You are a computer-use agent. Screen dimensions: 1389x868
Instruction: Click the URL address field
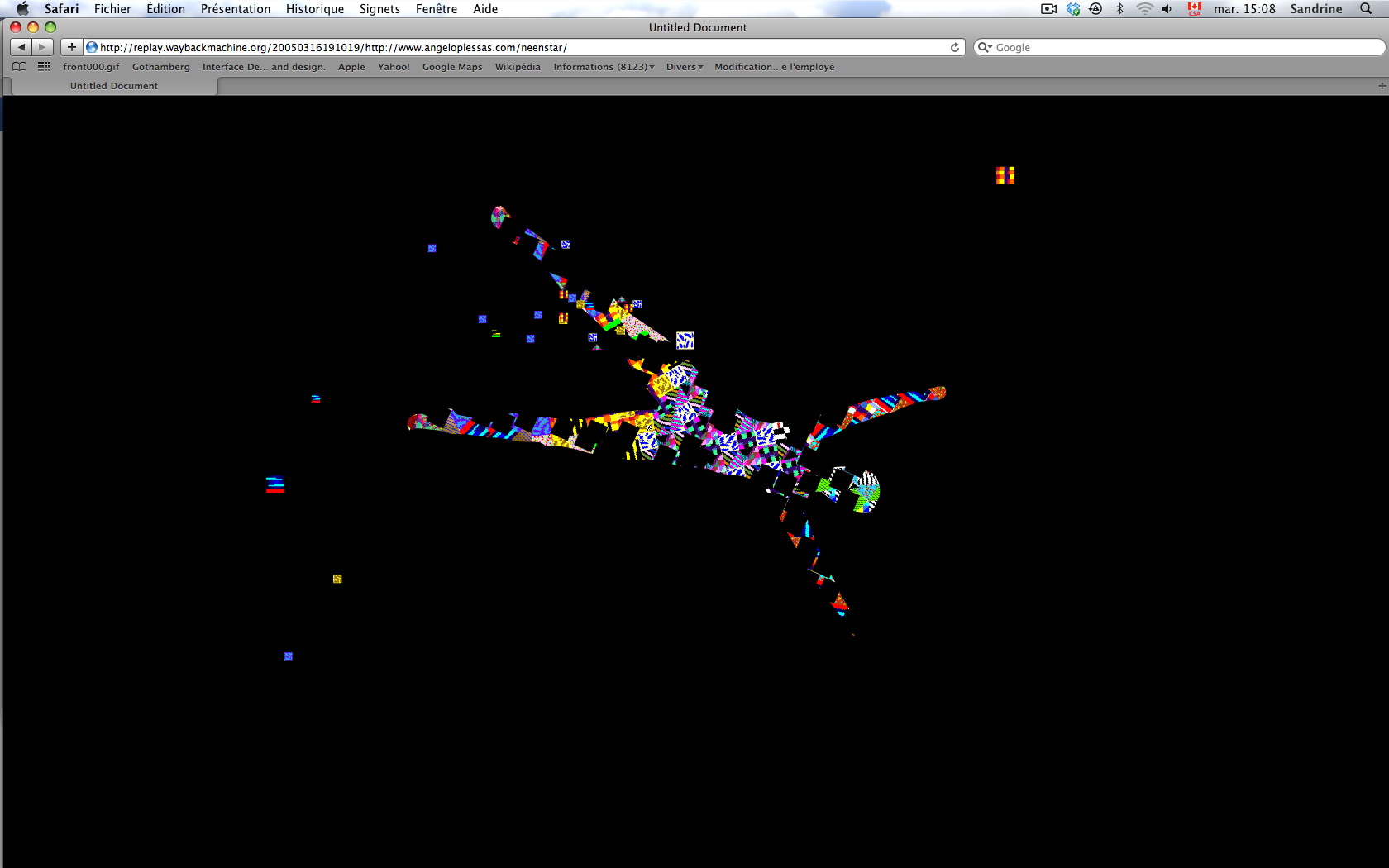coord(523,47)
